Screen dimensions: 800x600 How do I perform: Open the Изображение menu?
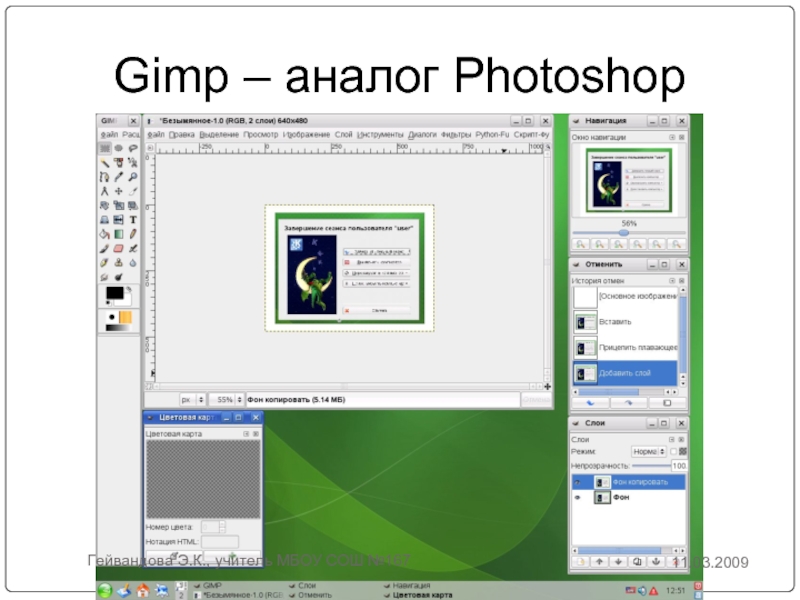point(306,134)
